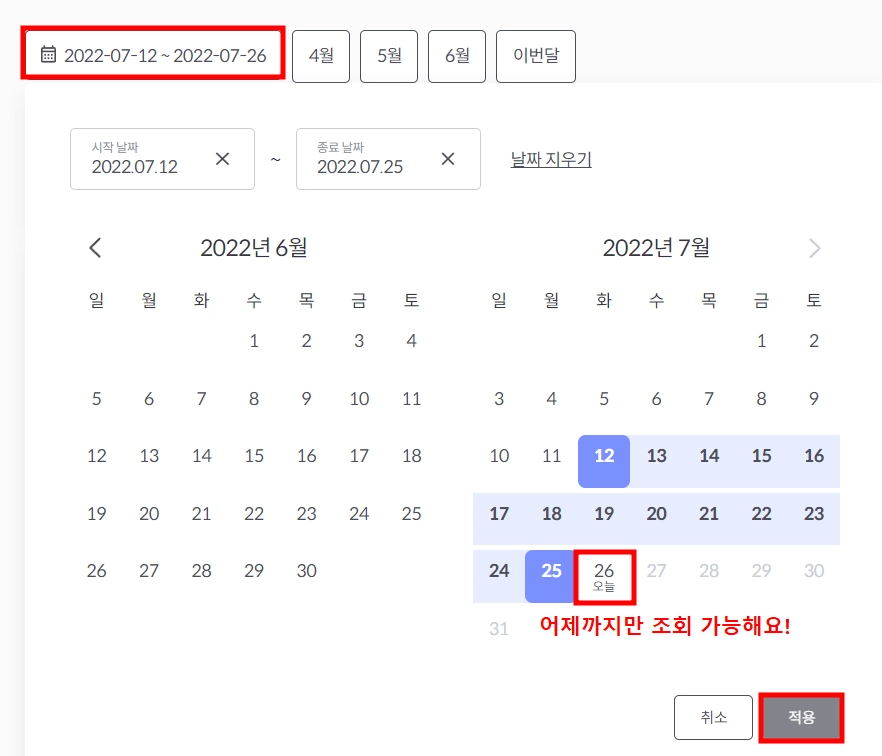Viewport: 882px width, 756px height.
Task: Select June 15 in the calendar
Action: click(254, 456)
